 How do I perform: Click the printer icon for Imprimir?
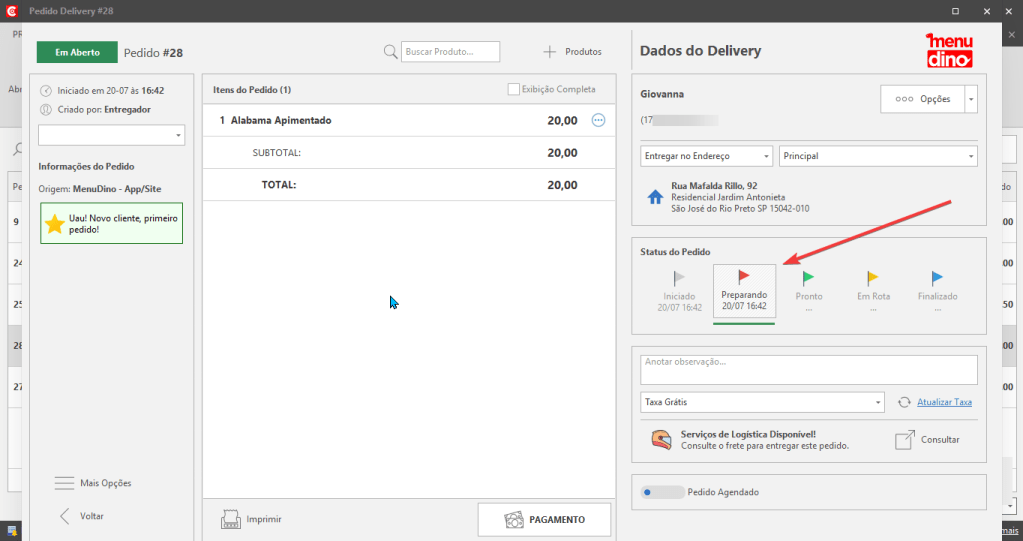click(231, 519)
